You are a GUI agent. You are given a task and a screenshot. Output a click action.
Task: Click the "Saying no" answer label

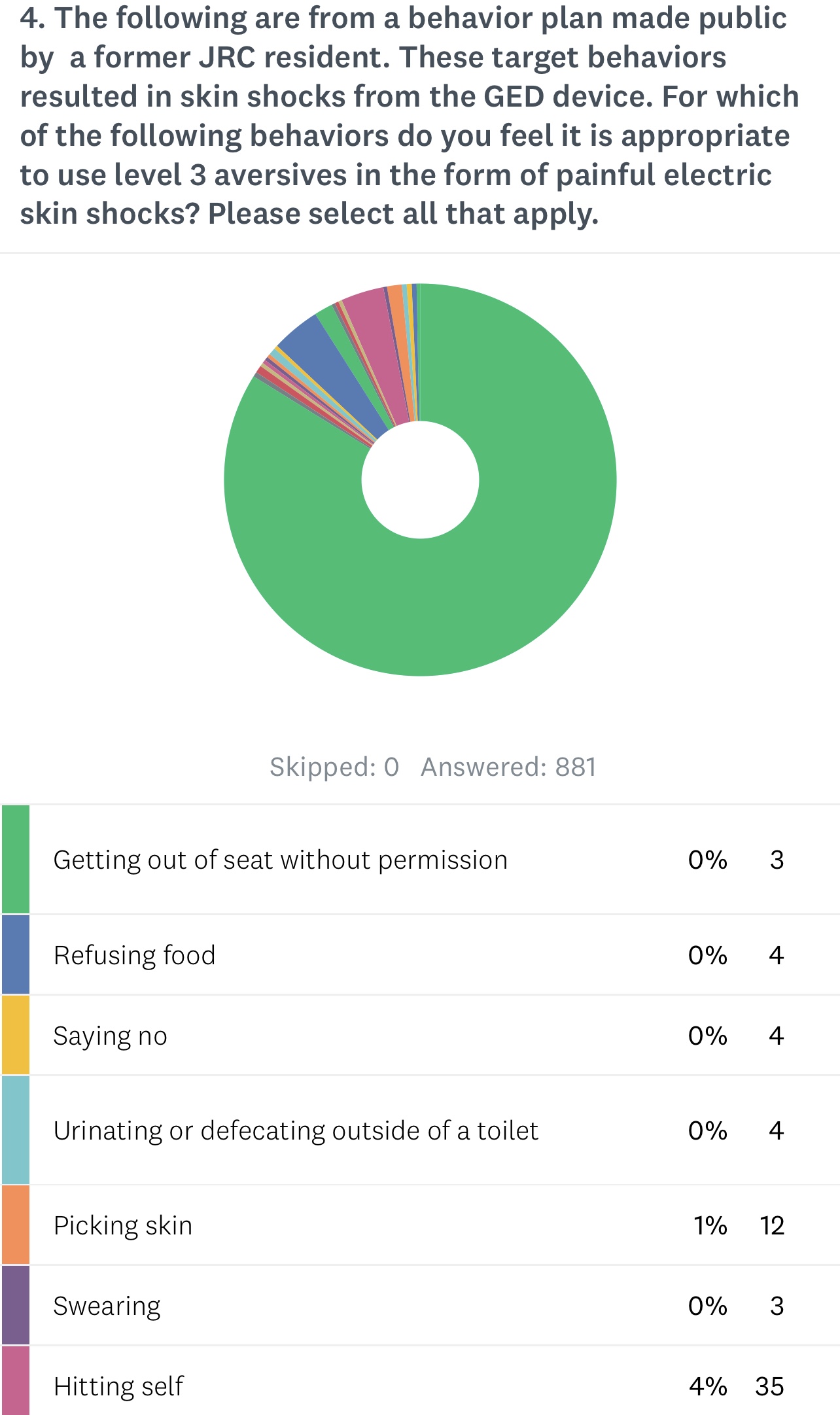point(110,1036)
